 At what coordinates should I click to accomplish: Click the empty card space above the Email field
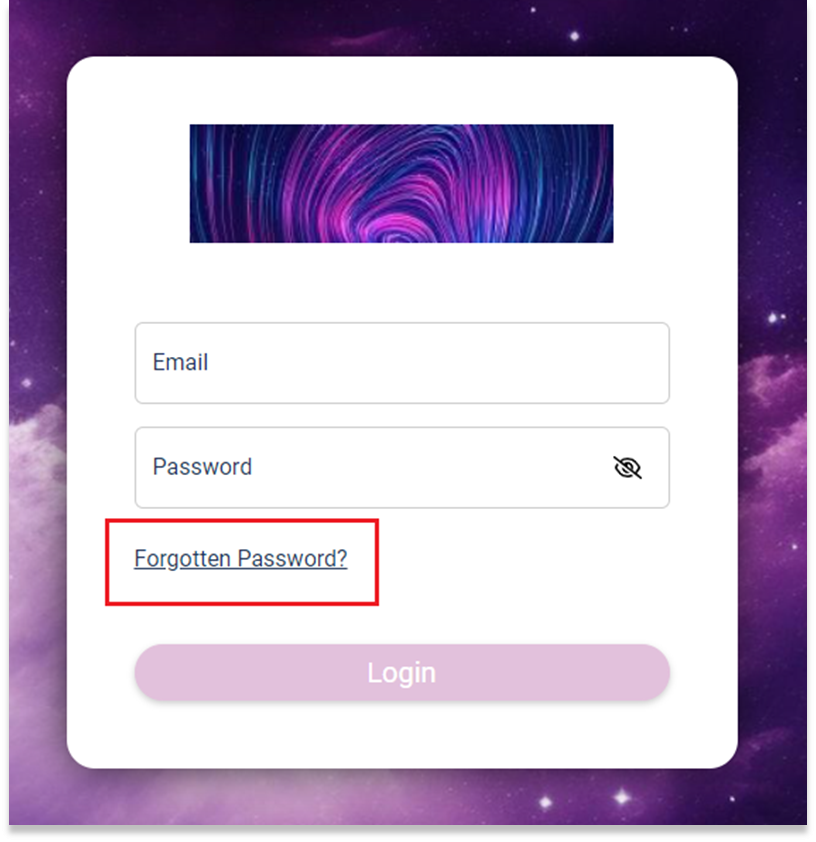click(402, 283)
